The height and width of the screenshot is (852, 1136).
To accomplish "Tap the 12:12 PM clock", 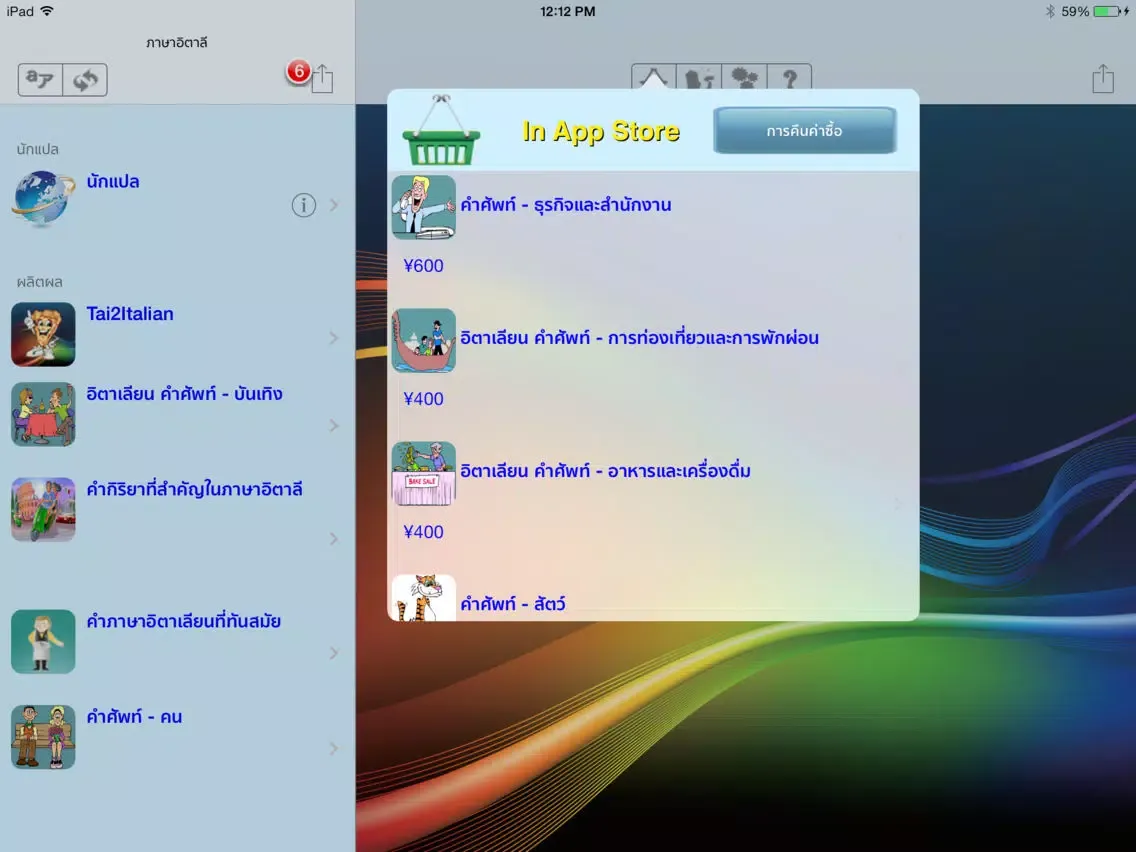I will tap(568, 11).
